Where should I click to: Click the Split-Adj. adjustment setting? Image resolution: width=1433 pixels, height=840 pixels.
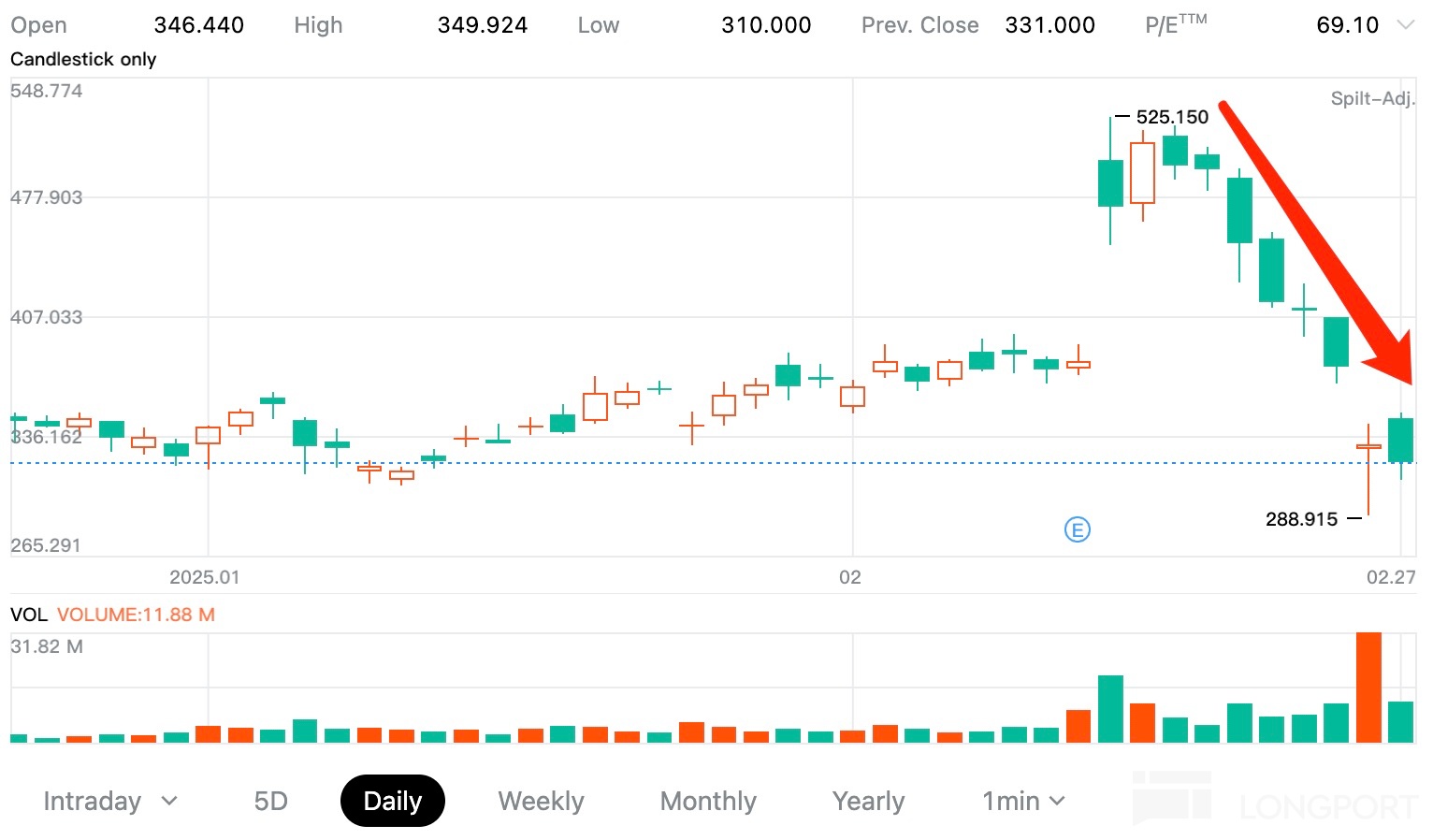coord(1372,98)
